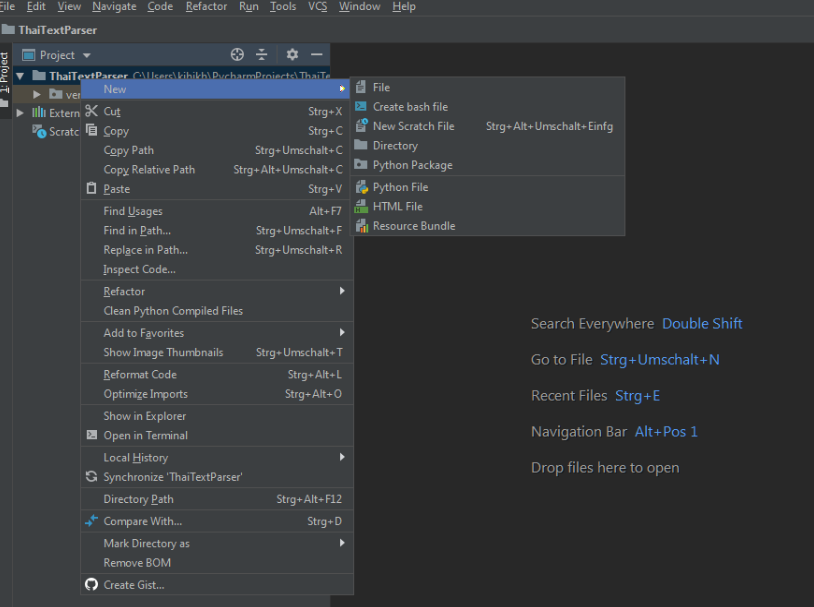The width and height of the screenshot is (814, 607).
Task: Click the collapse all icon in Project panel
Action: click(x=262, y=55)
